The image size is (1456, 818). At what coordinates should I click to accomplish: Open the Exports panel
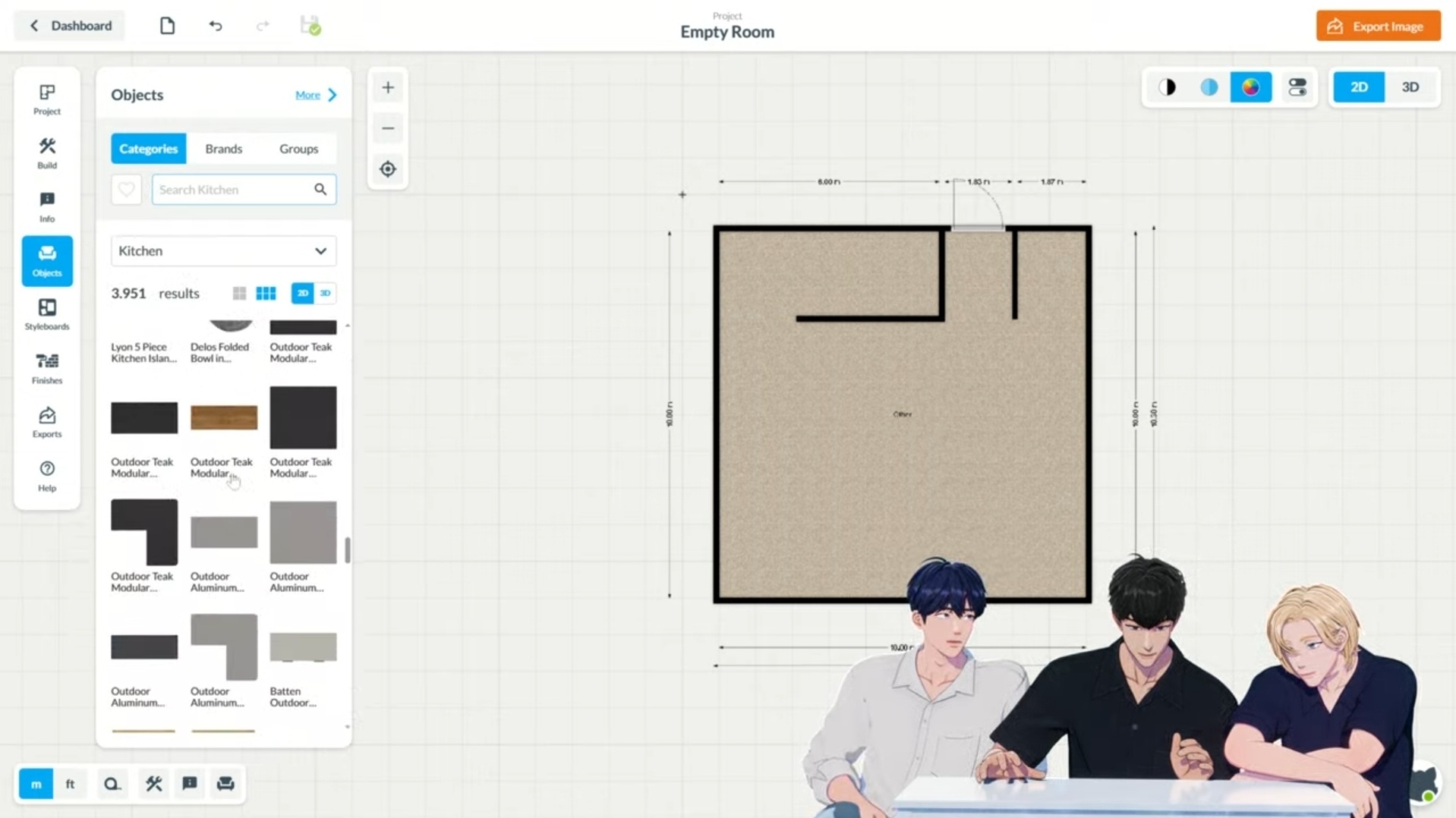(x=47, y=423)
